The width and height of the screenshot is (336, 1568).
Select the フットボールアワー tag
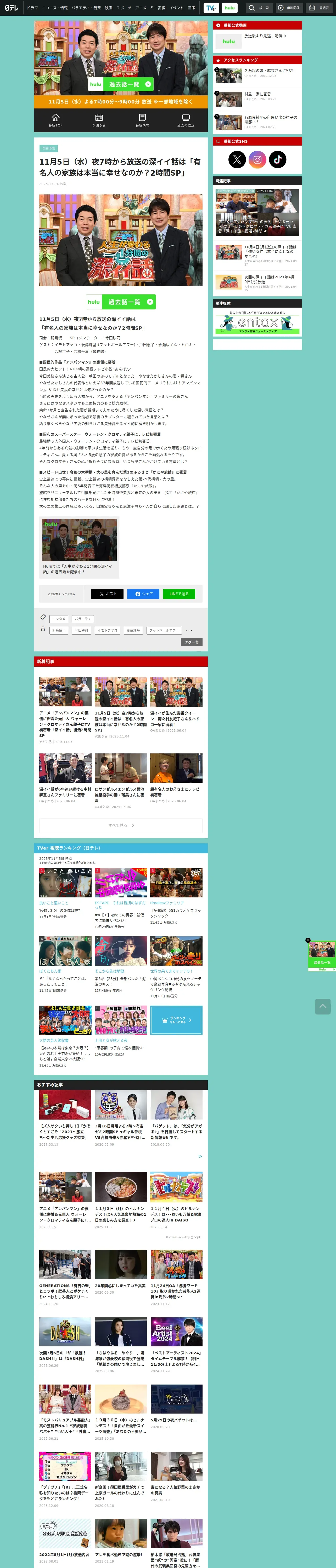pos(164,631)
